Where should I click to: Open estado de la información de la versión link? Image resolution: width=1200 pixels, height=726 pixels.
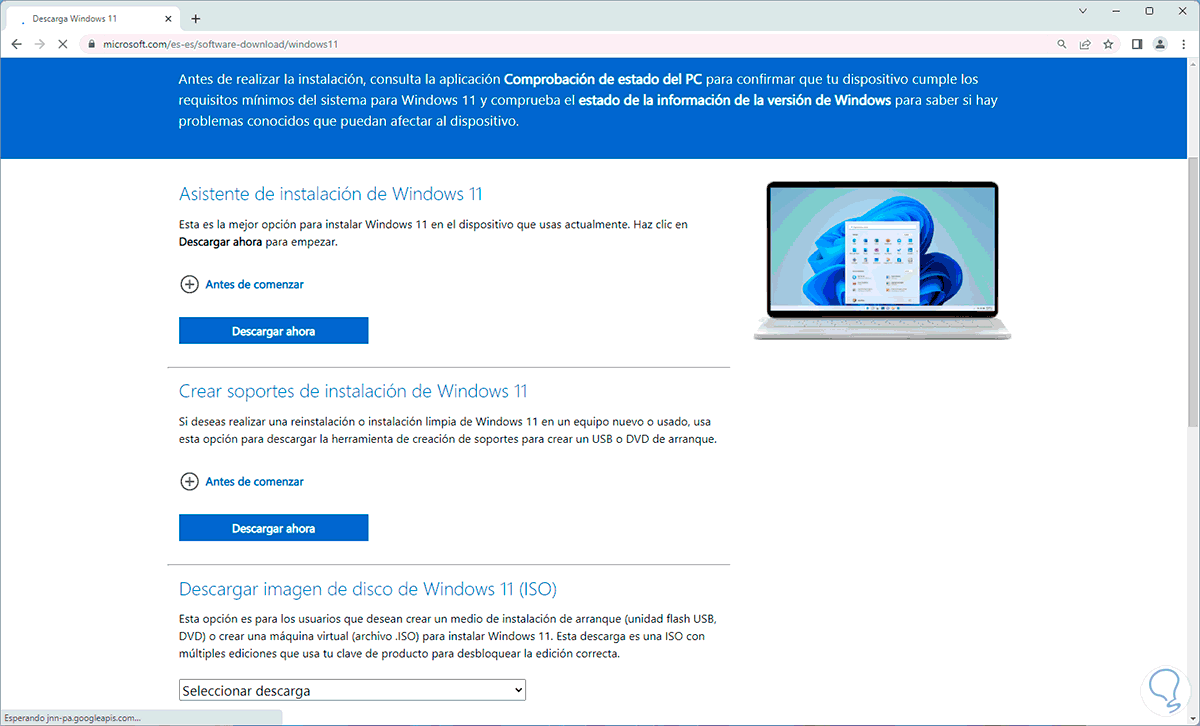tap(735, 100)
